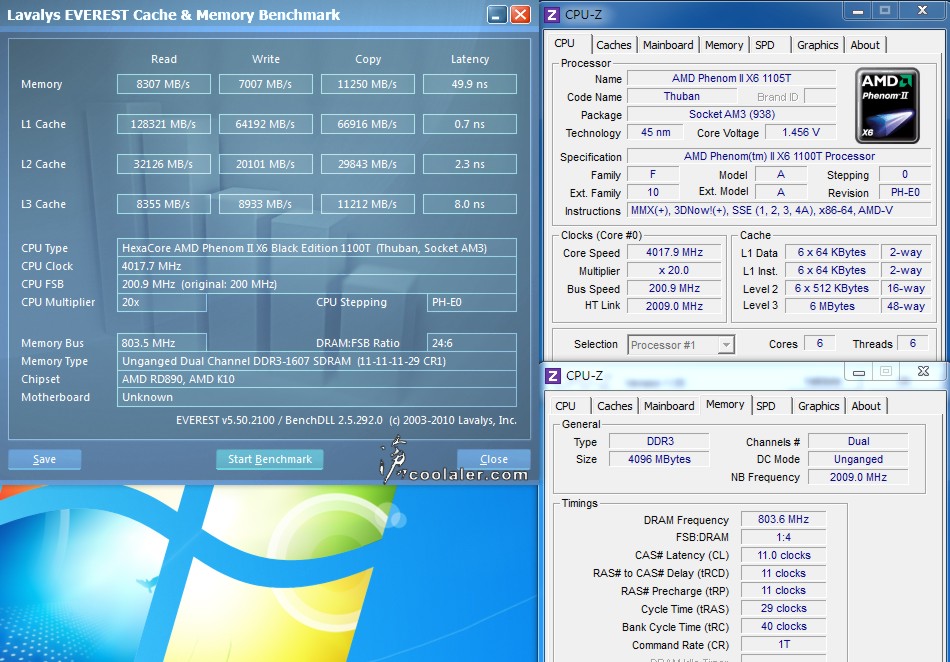
Task: Open About tab in CPU-Z timings window
Action: point(866,406)
